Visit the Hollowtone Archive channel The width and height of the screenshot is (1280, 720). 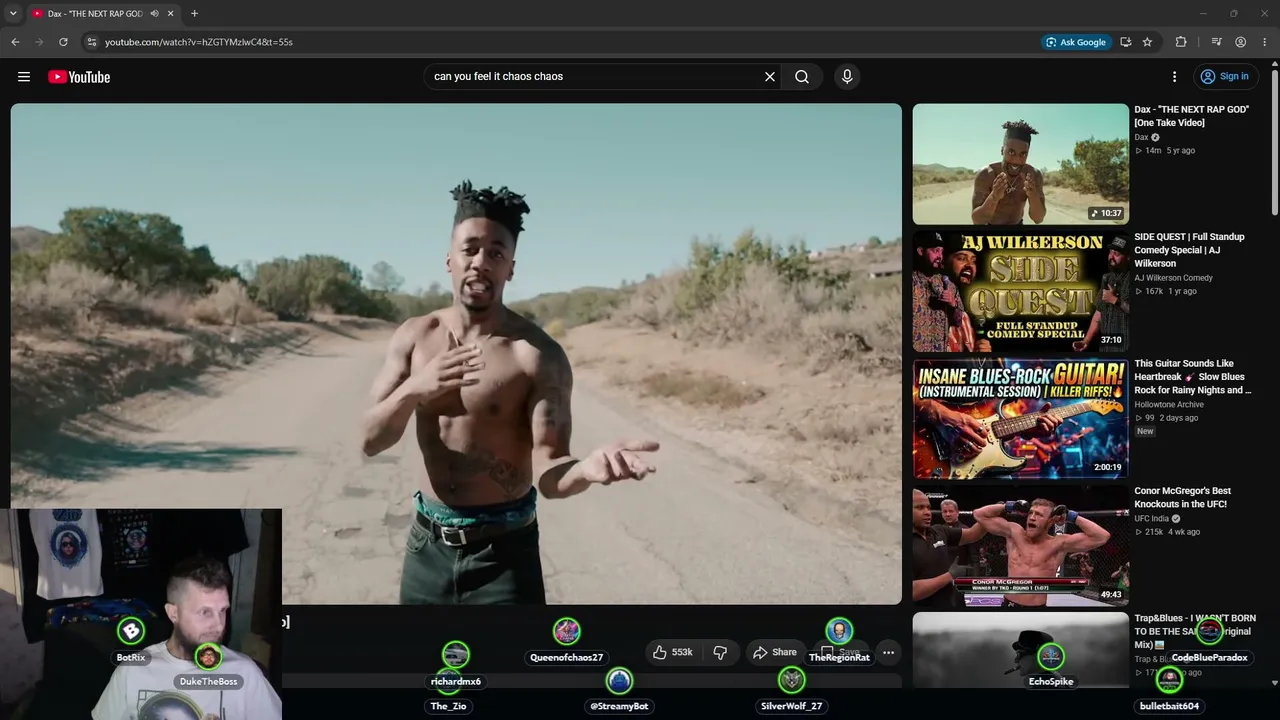1169,405
